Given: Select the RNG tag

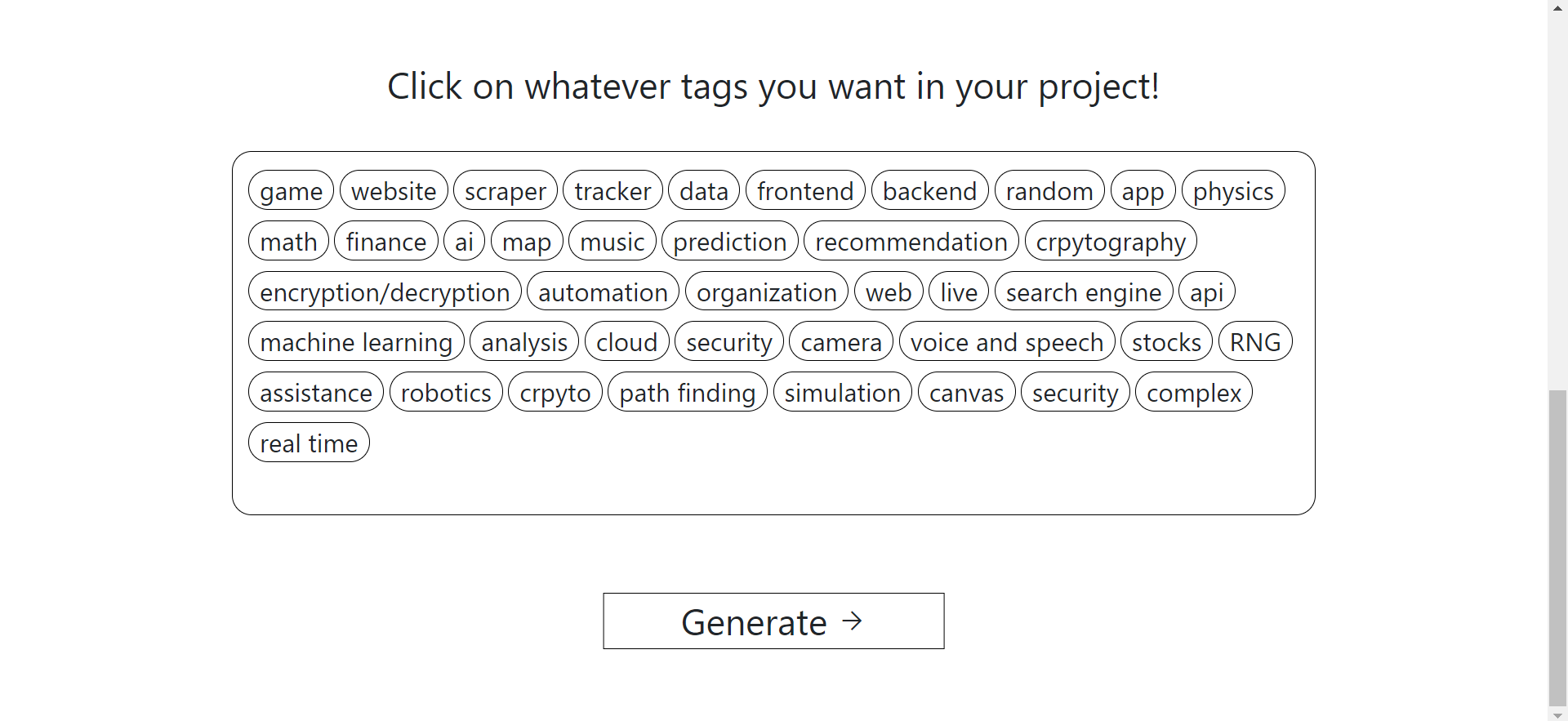Looking at the screenshot, I should click(1254, 342).
